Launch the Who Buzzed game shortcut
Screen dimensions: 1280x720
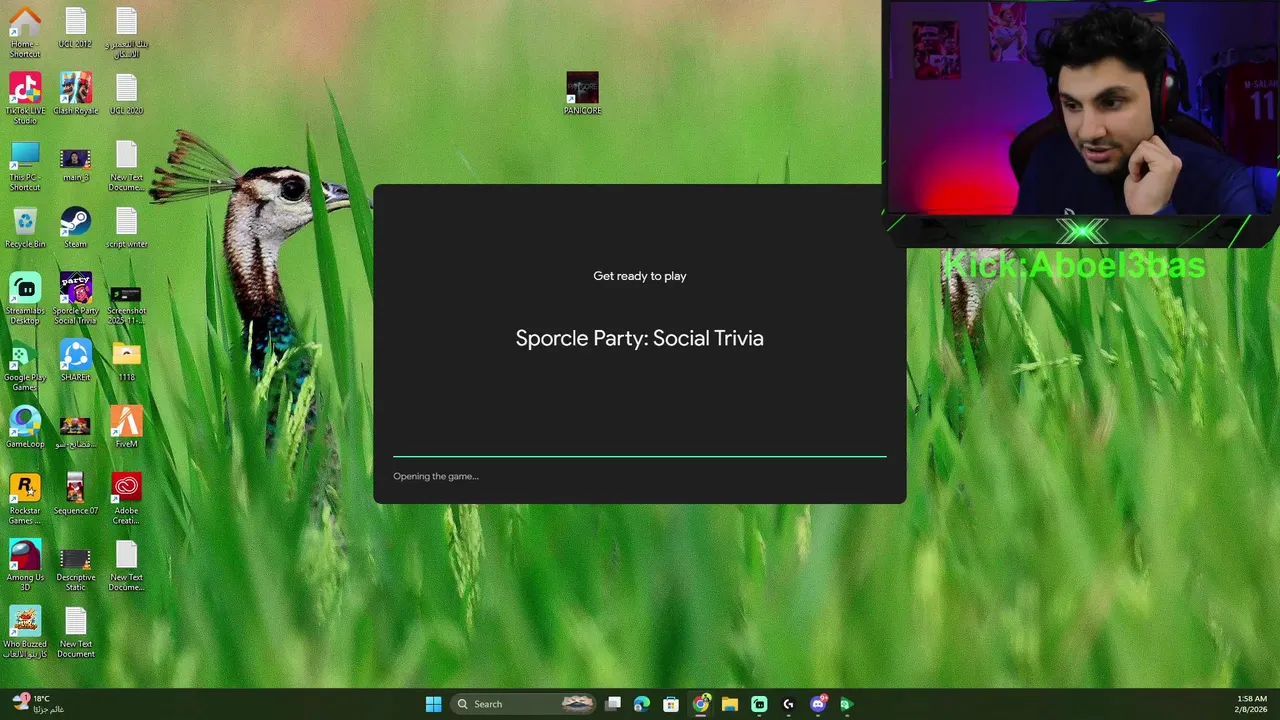25,632
